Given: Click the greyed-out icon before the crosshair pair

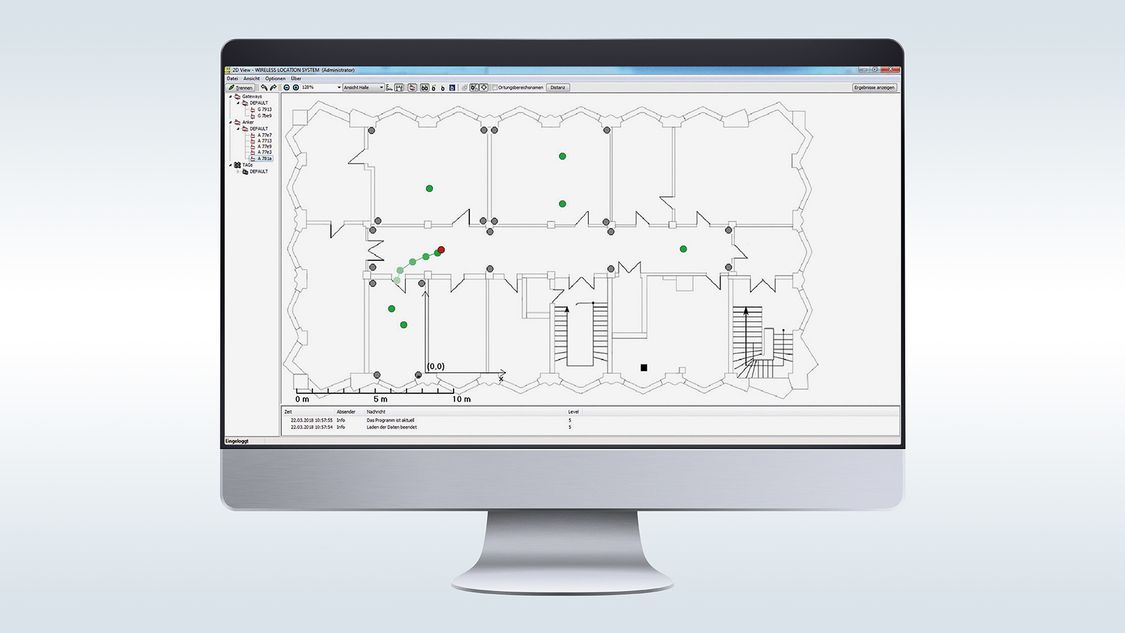Looking at the screenshot, I should point(464,88).
